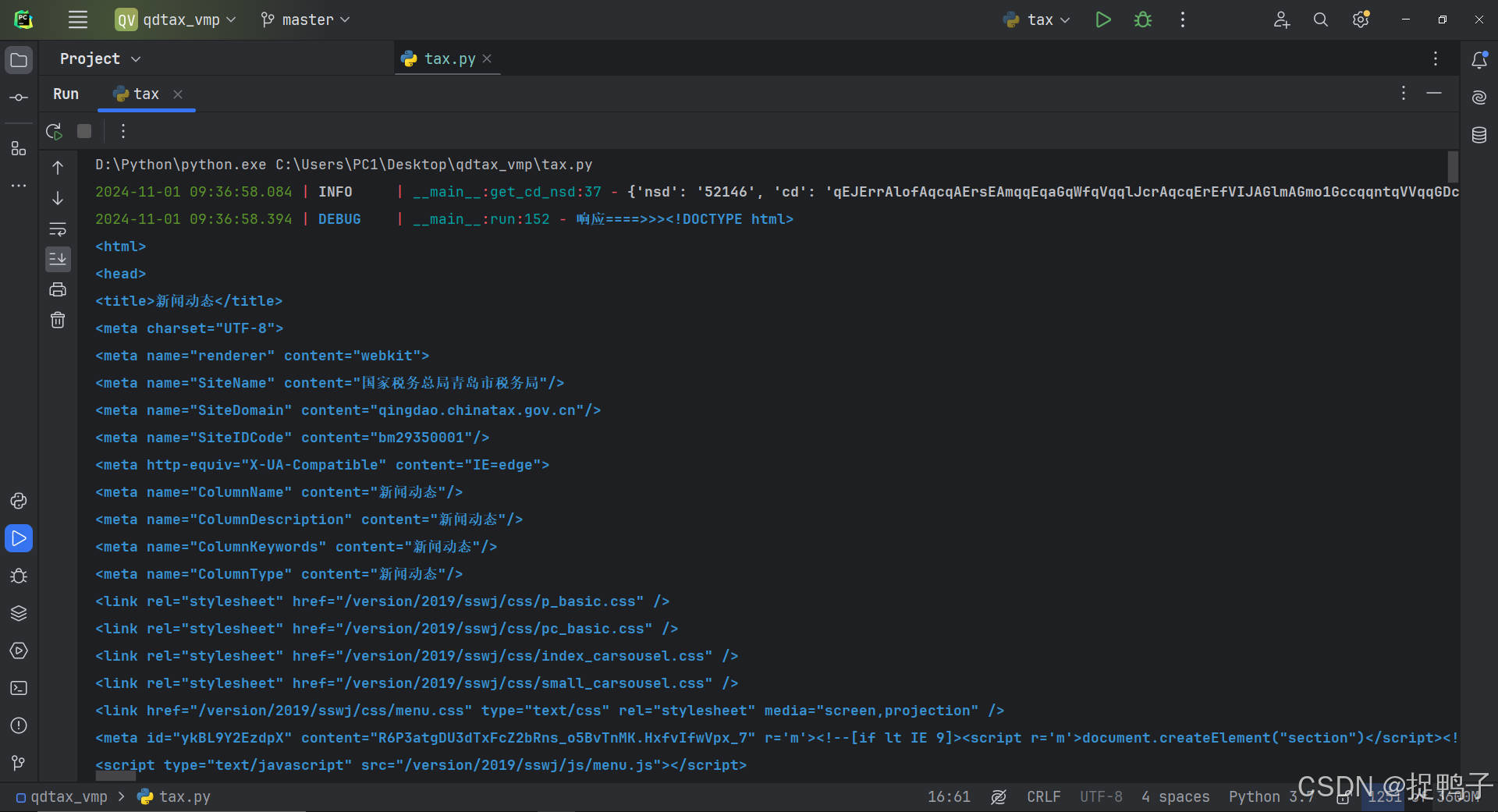The width and height of the screenshot is (1498, 812).
Task: Go to line position 16:61
Action: coord(949,796)
